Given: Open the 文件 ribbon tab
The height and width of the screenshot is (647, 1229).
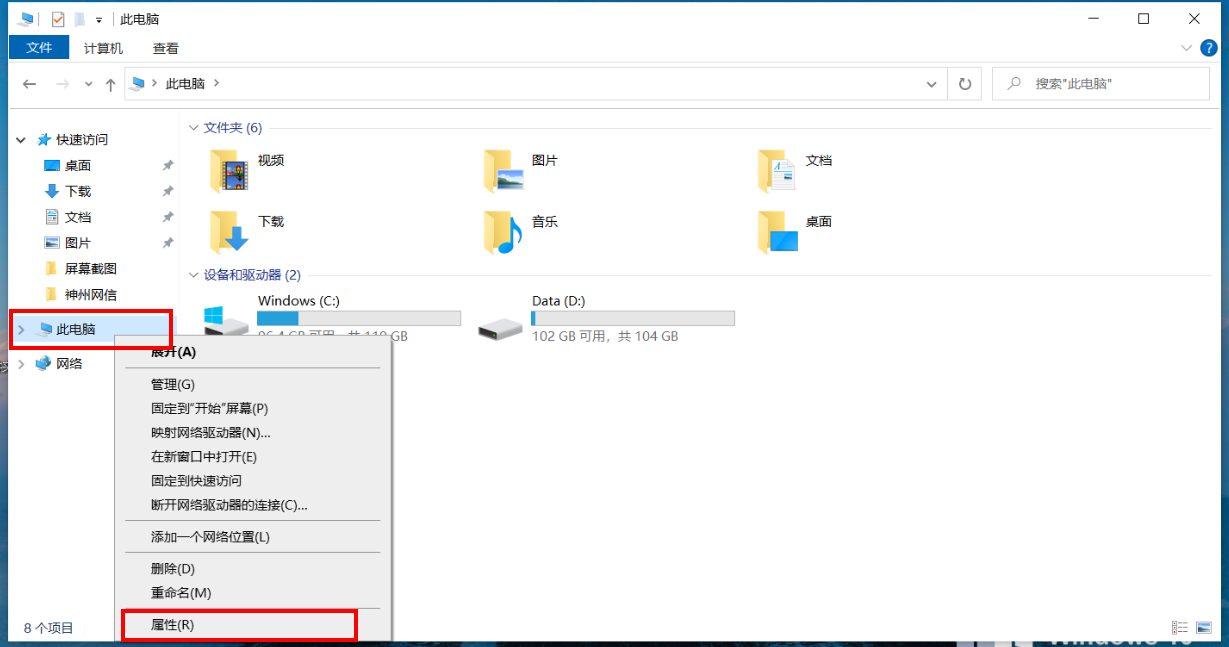Looking at the screenshot, I should (39, 47).
